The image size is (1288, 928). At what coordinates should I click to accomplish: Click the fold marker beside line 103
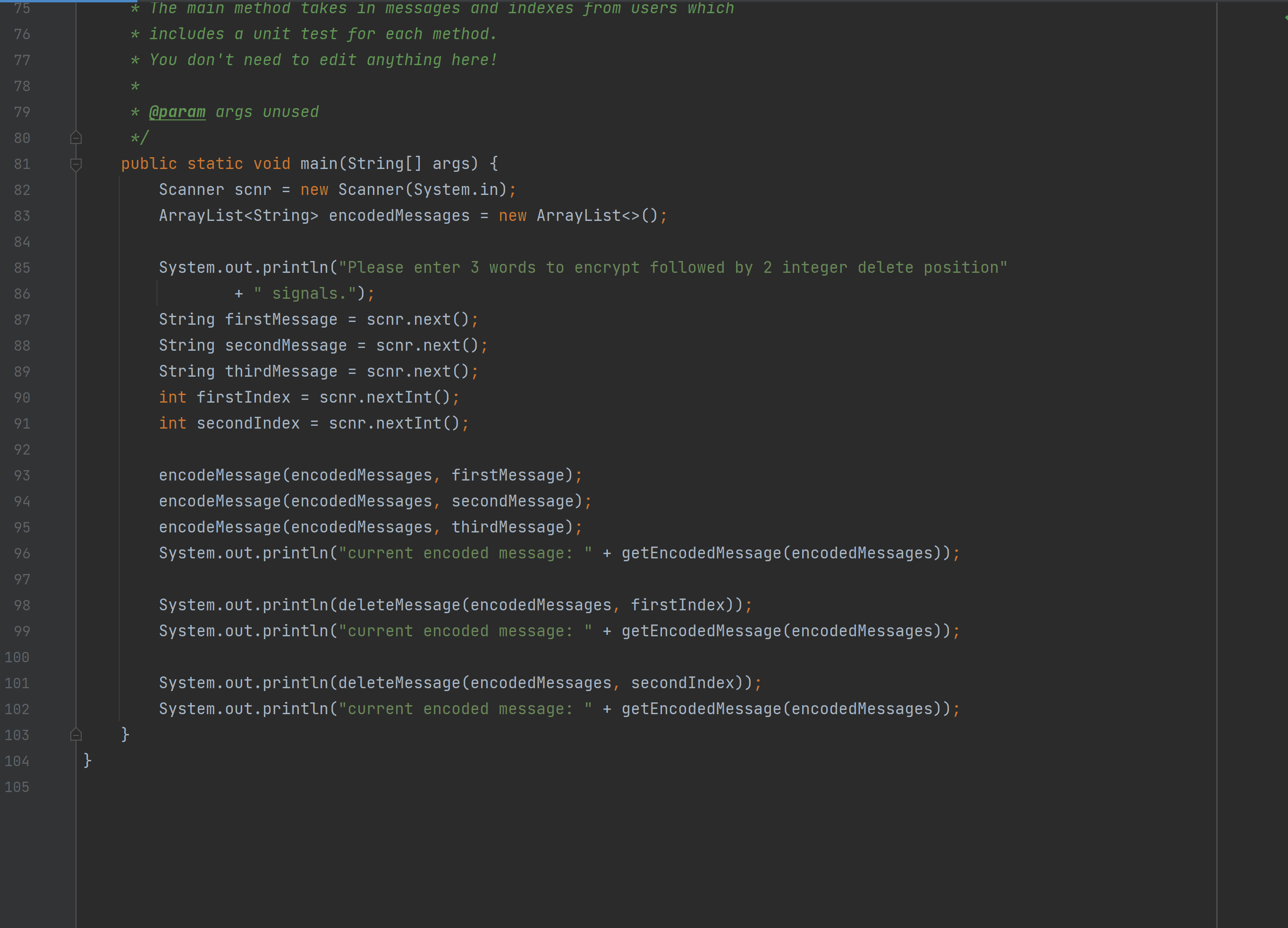click(x=76, y=734)
